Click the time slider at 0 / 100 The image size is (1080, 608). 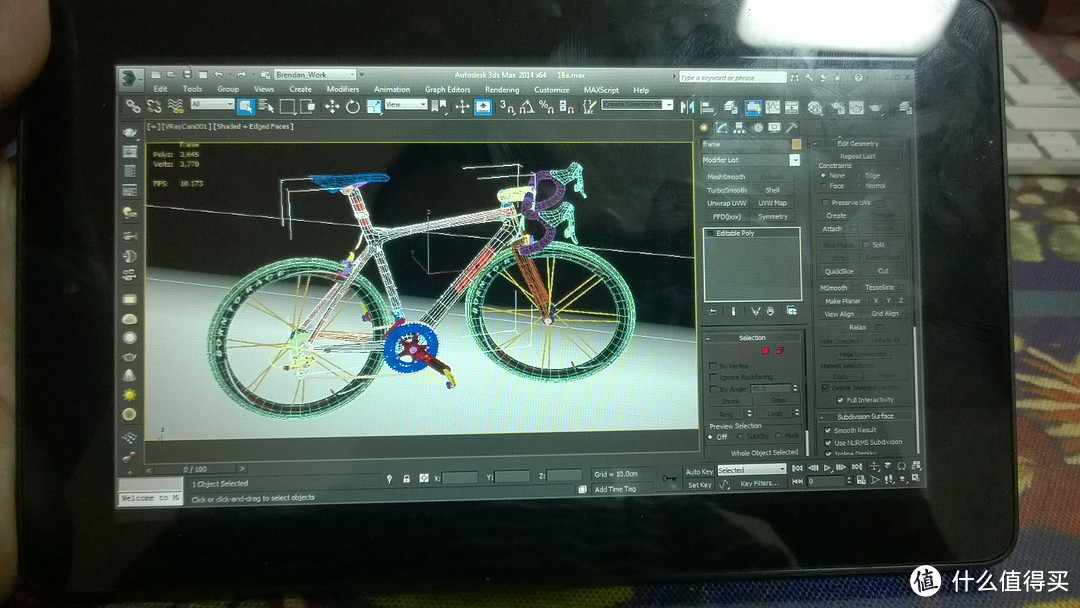pos(195,469)
